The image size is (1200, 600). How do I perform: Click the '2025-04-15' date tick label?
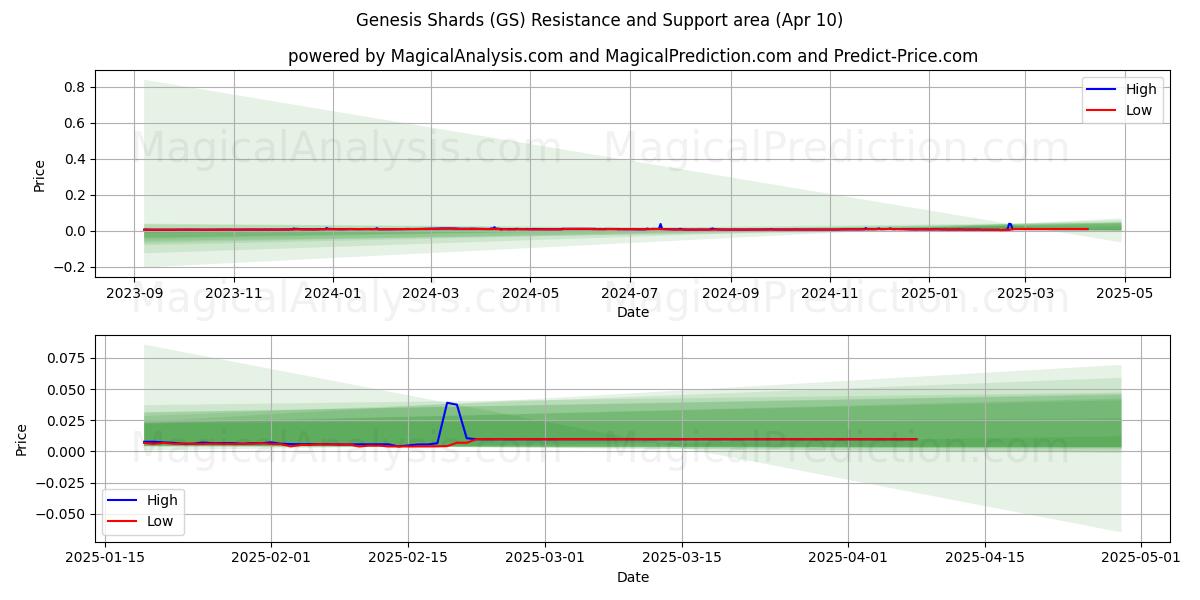click(985, 558)
